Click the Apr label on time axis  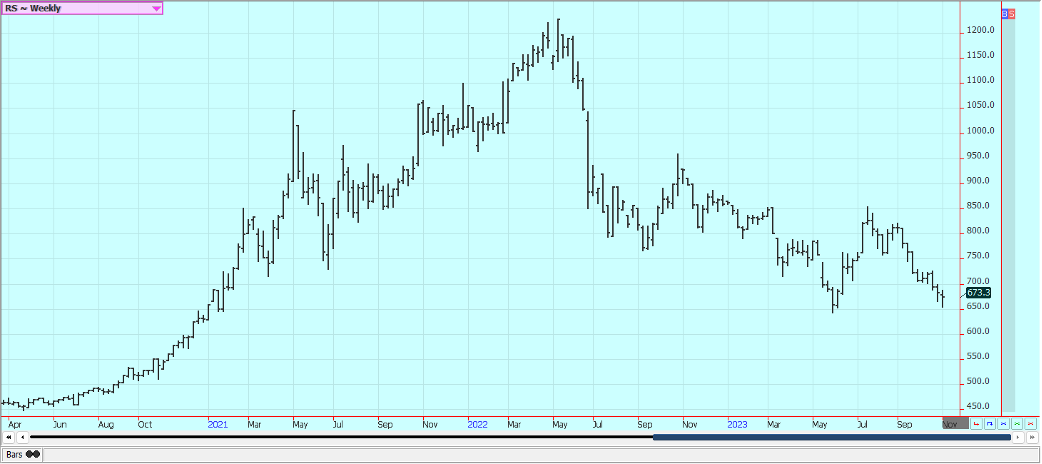point(15,424)
